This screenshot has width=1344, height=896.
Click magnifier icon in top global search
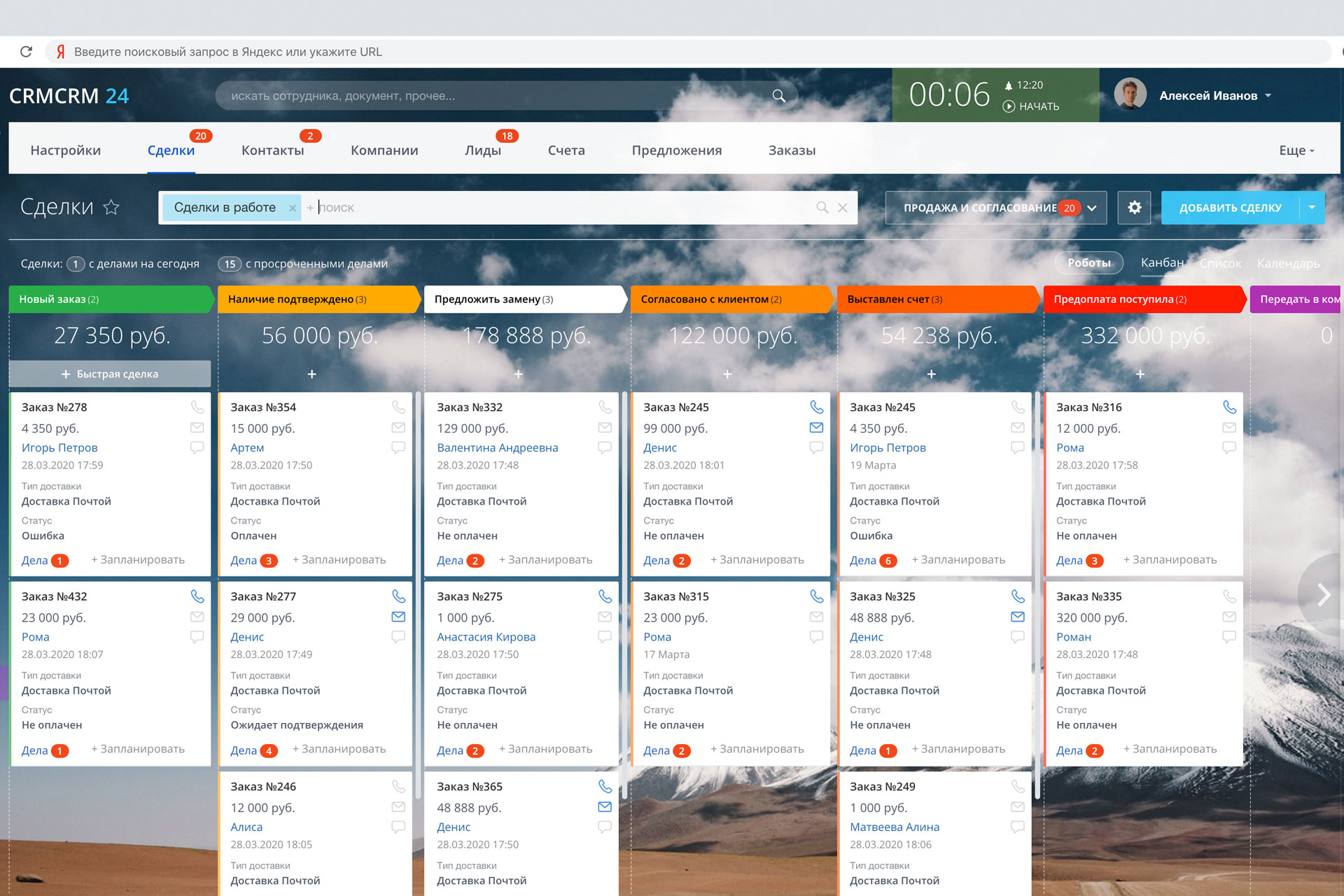[x=778, y=96]
